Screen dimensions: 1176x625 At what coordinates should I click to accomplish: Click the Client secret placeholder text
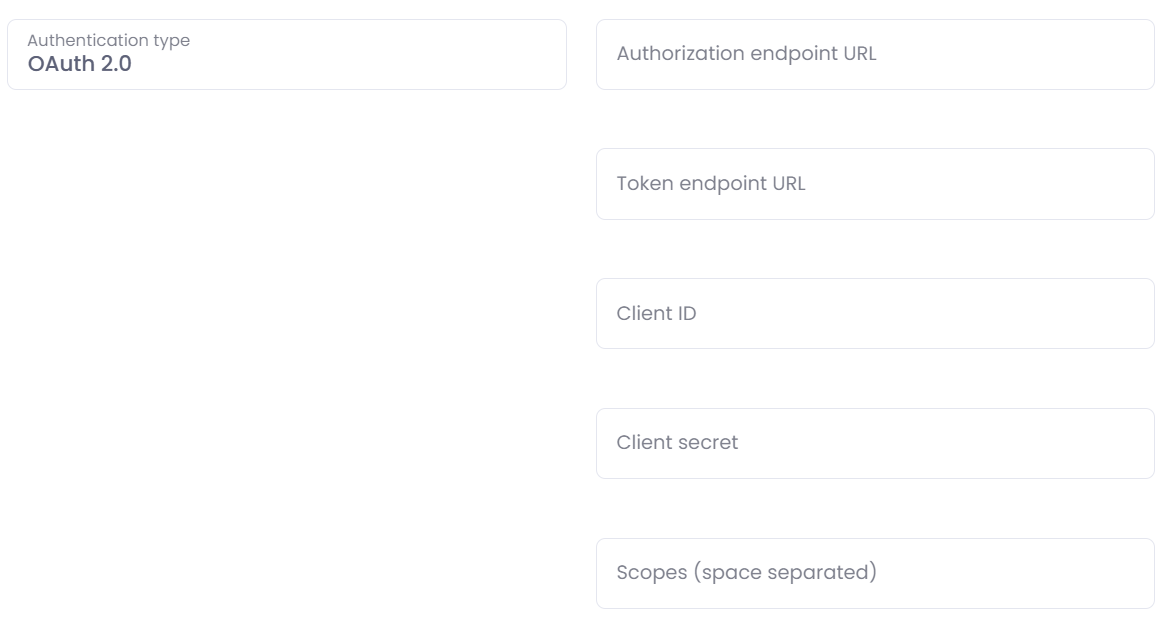pos(677,443)
